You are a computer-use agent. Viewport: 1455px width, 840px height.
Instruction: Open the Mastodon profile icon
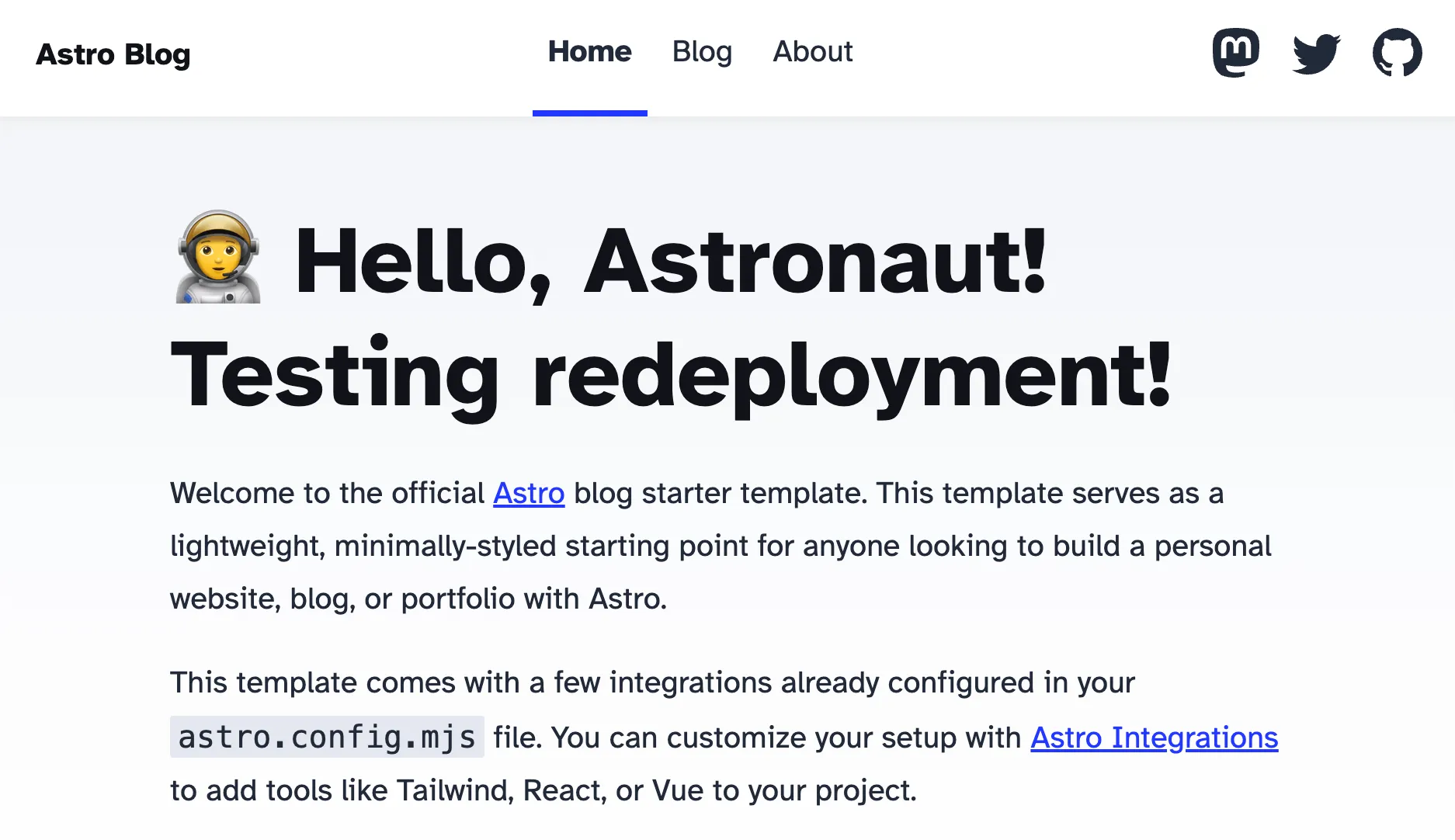(1236, 50)
